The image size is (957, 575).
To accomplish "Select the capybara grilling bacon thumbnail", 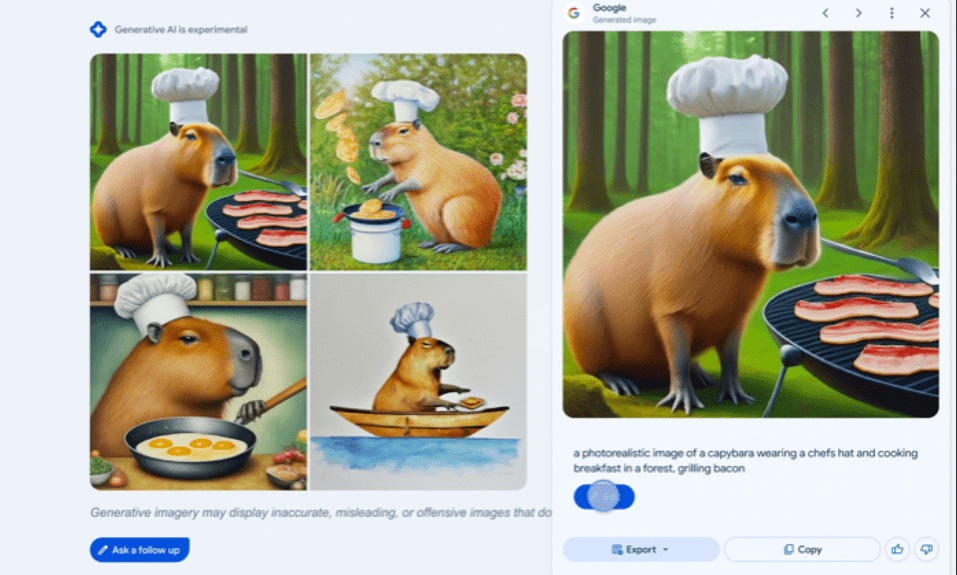I will click(198, 162).
